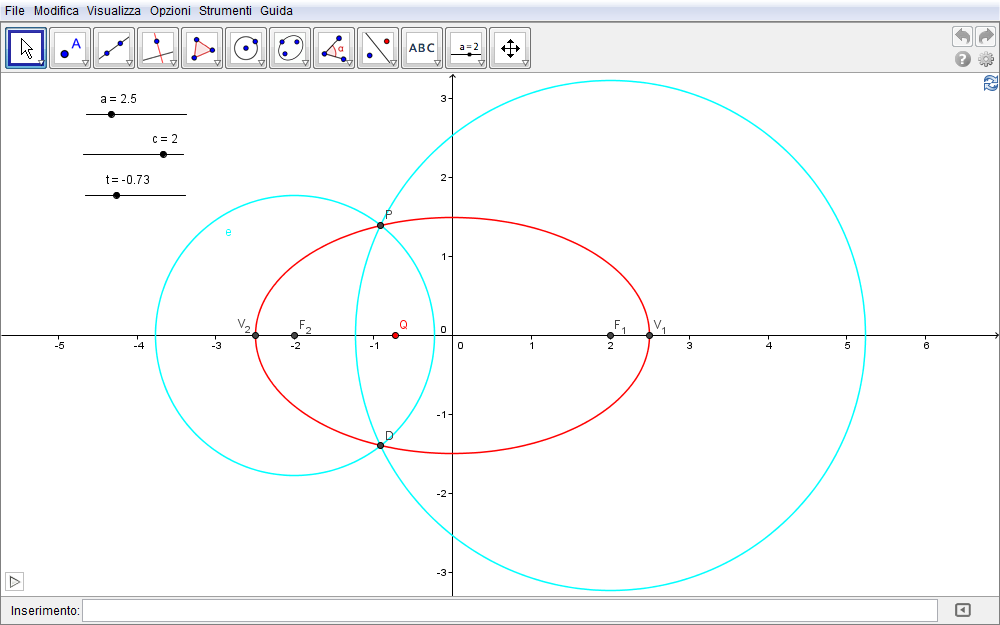The height and width of the screenshot is (625, 1000).
Task: Select the New Point tool
Action: click(70, 48)
